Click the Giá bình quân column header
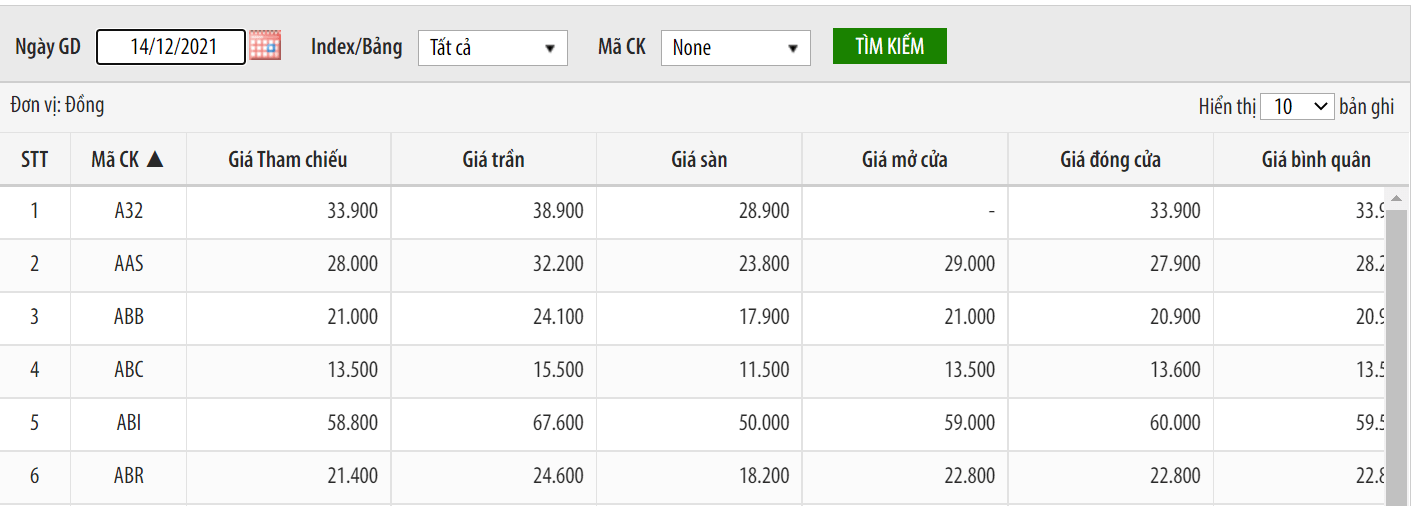 pos(1316,159)
